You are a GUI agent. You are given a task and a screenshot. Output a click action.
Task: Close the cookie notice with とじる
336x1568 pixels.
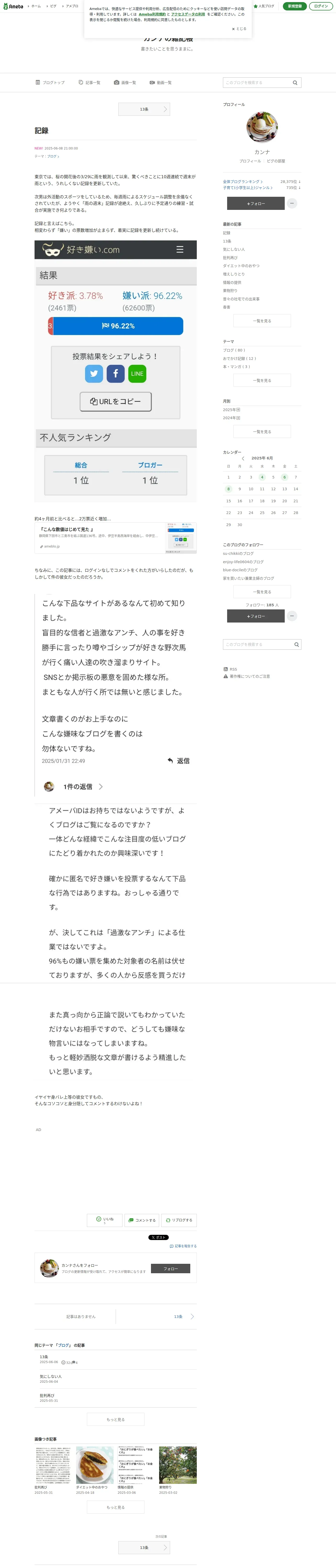(239, 28)
